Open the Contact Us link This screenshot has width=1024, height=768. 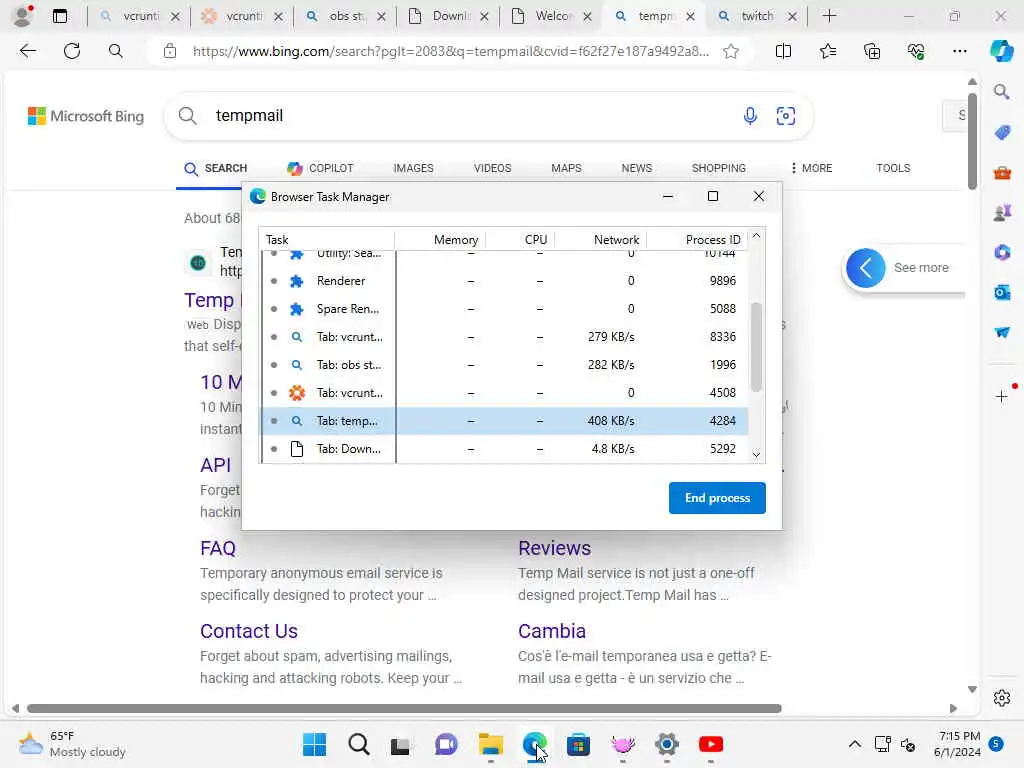point(249,631)
